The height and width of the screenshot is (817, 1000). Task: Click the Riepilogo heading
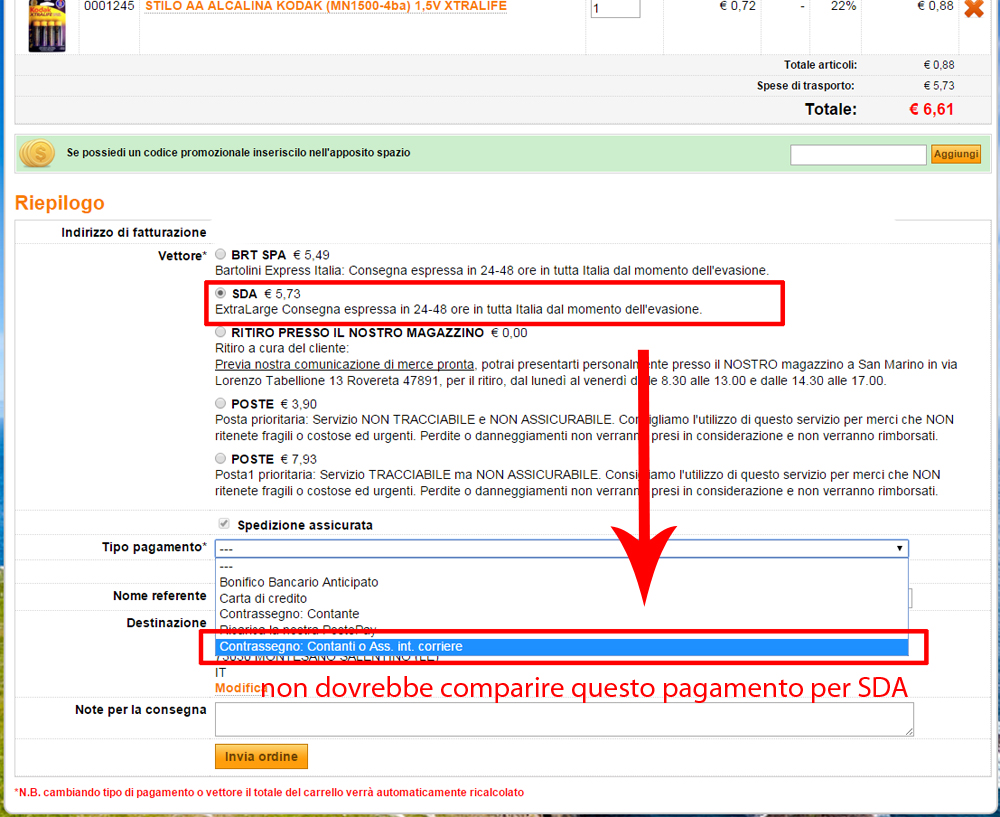tap(59, 203)
